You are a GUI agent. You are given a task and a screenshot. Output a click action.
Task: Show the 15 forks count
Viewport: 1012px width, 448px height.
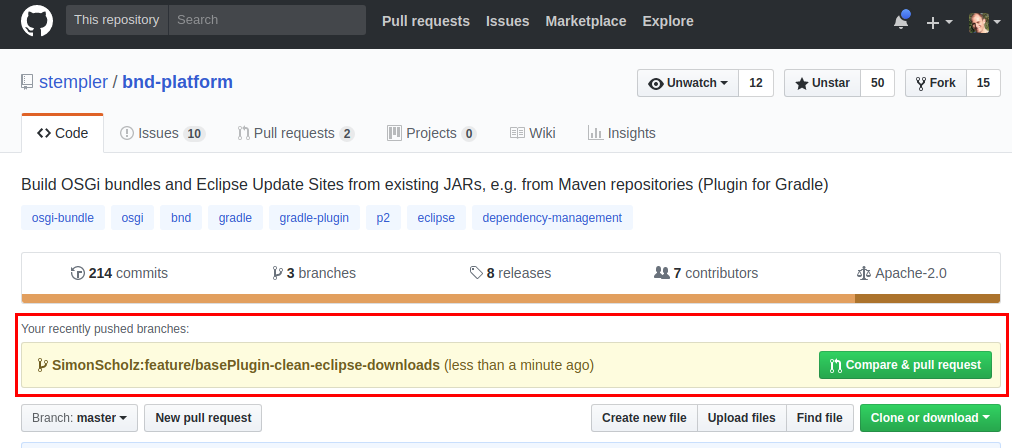click(x=983, y=83)
